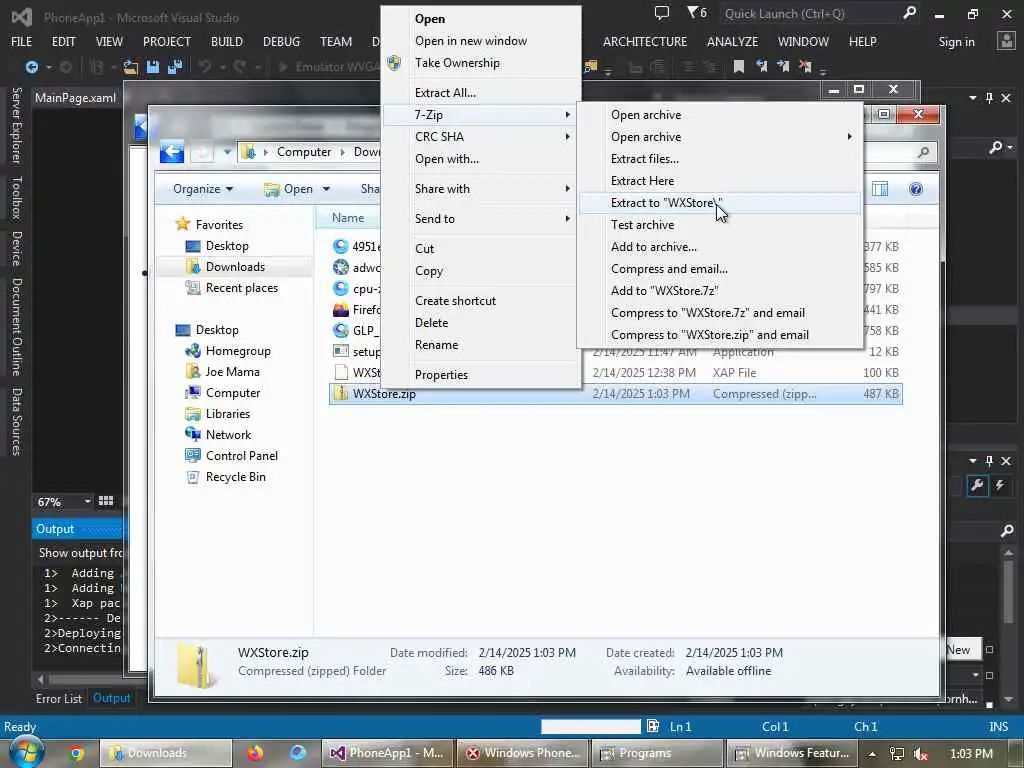Click Explorer help question mark icon
Viewport: 1024px width, 768px height.
[916, 189]
